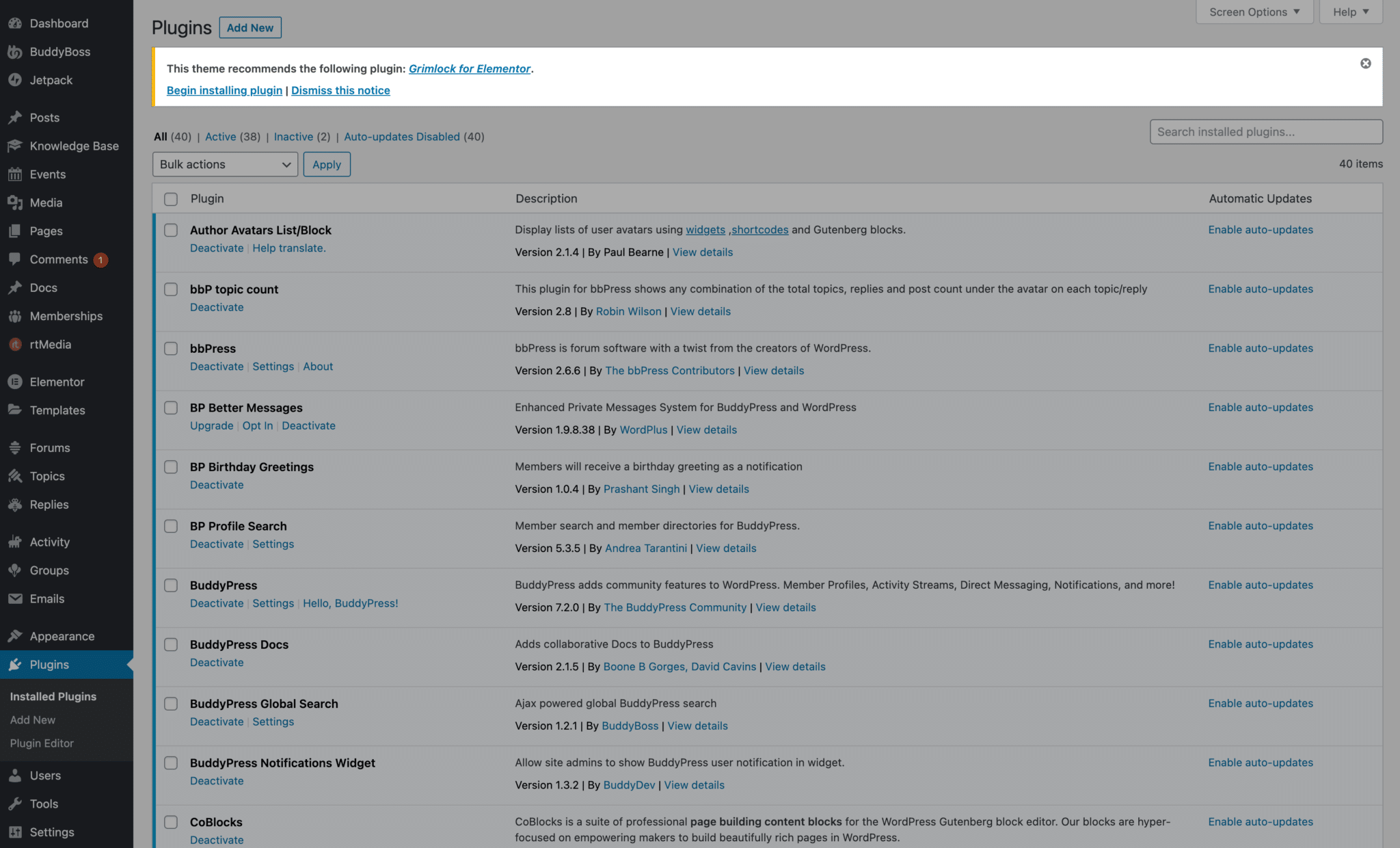1400x848 pixels.
Task: Filter plugins by Active
Action: [x=221, y=137]
